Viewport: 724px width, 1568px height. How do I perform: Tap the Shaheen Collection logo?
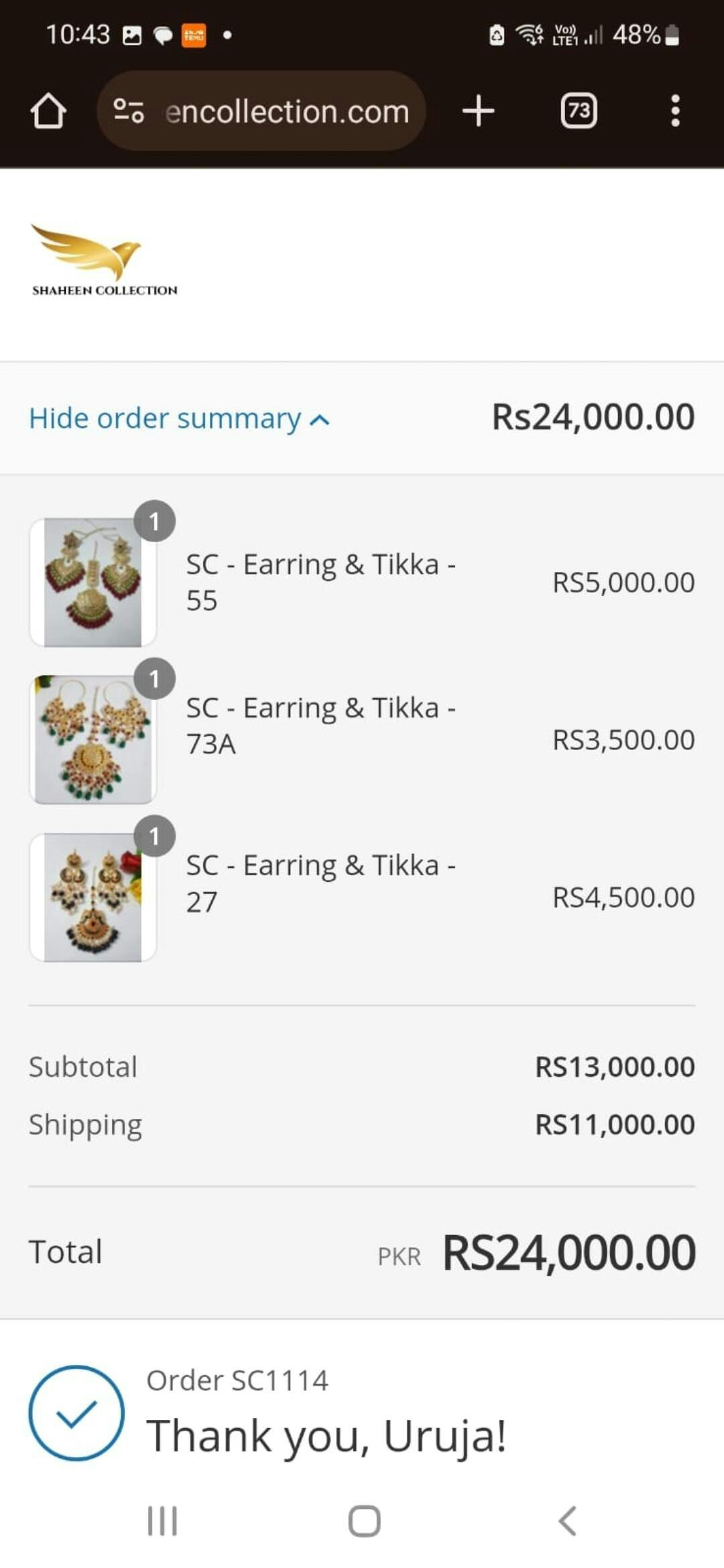pos(104,260)
